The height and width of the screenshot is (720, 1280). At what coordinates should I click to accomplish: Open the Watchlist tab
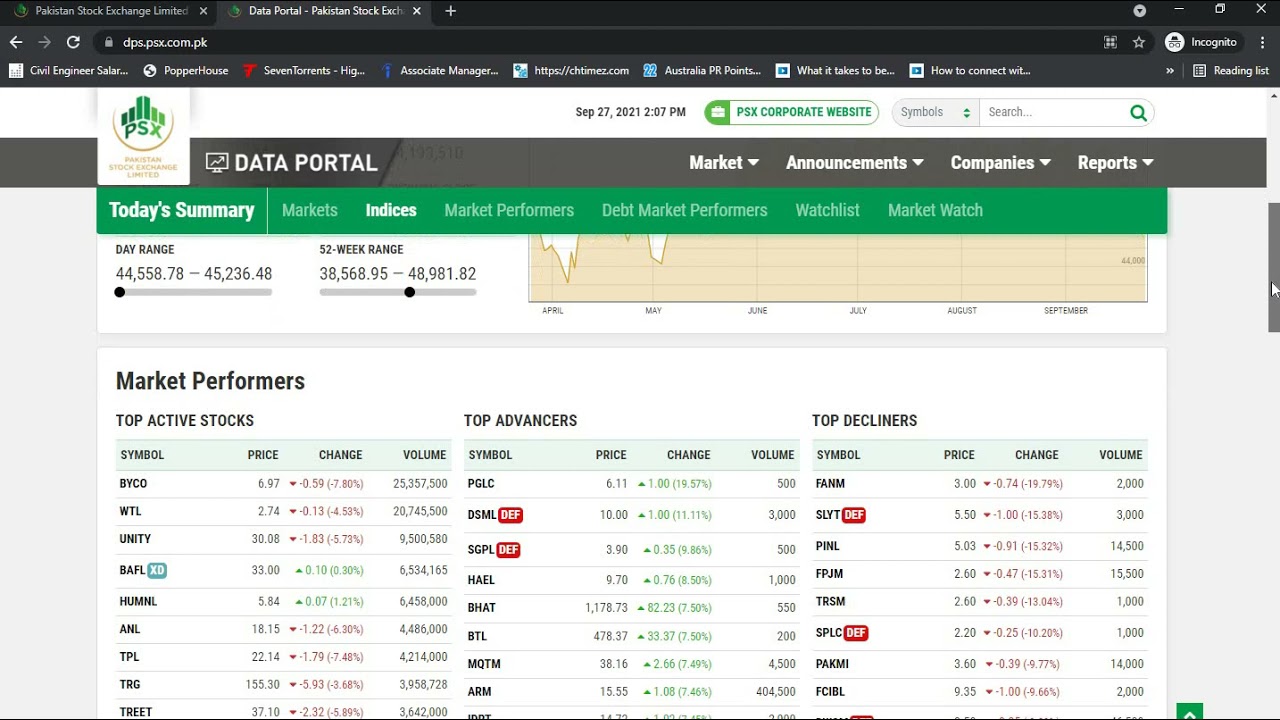(827, 210)
